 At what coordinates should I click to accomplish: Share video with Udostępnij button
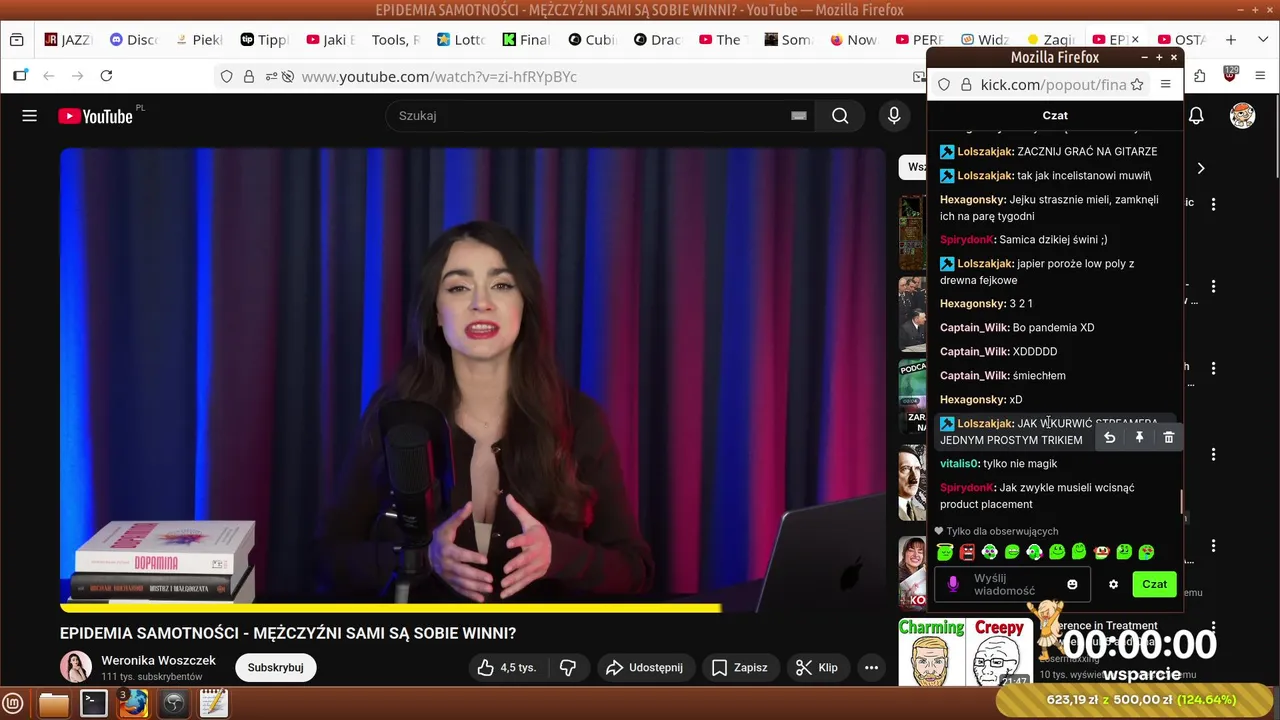point(644,668)
